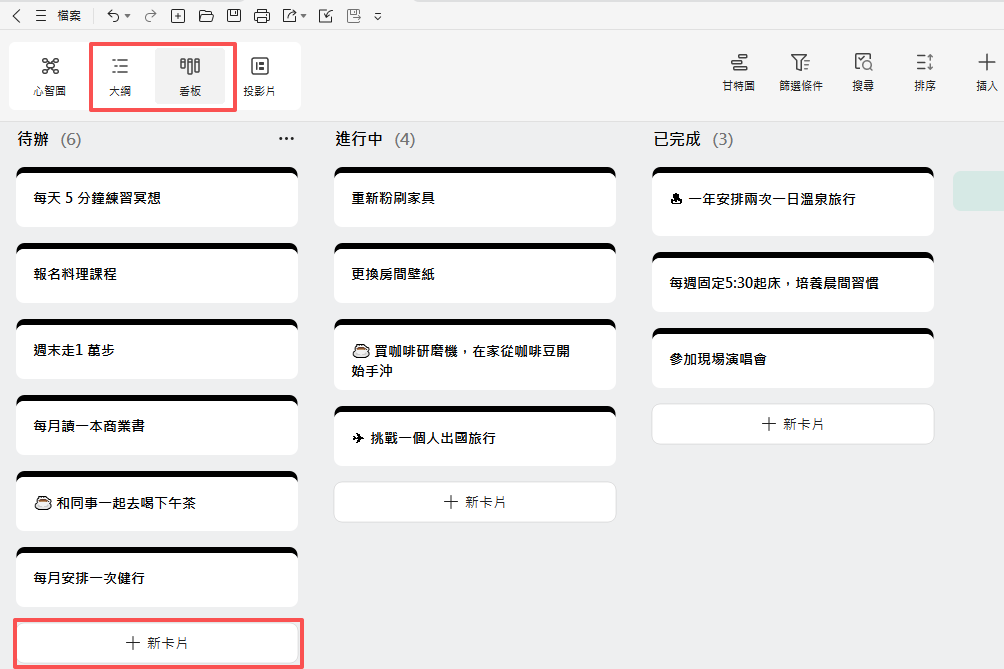The height and width of the screenshot is (669, 1004).
Task: Open the export dropdown arrow
Action: coord(303,15)
